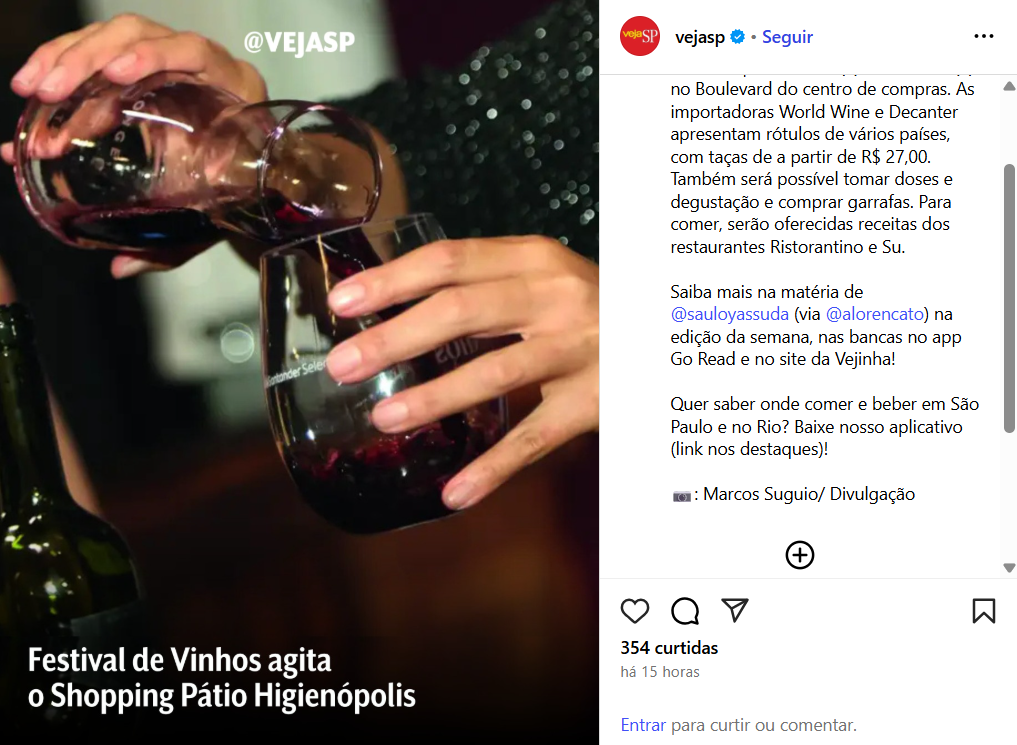Save the post with the bookmark icon
Image resolution: width=1017 pixels, height=745 pixels.
point(983,611)
